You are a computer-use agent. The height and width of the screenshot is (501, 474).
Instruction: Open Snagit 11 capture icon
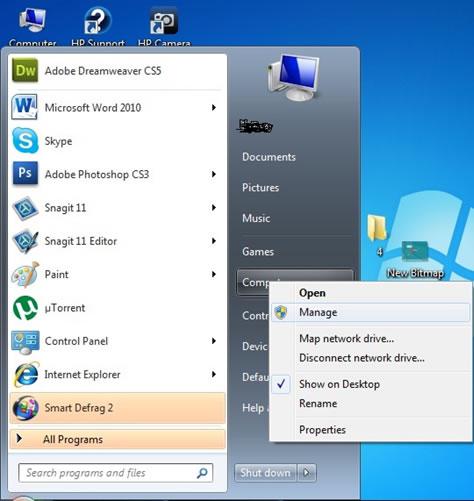25,208
